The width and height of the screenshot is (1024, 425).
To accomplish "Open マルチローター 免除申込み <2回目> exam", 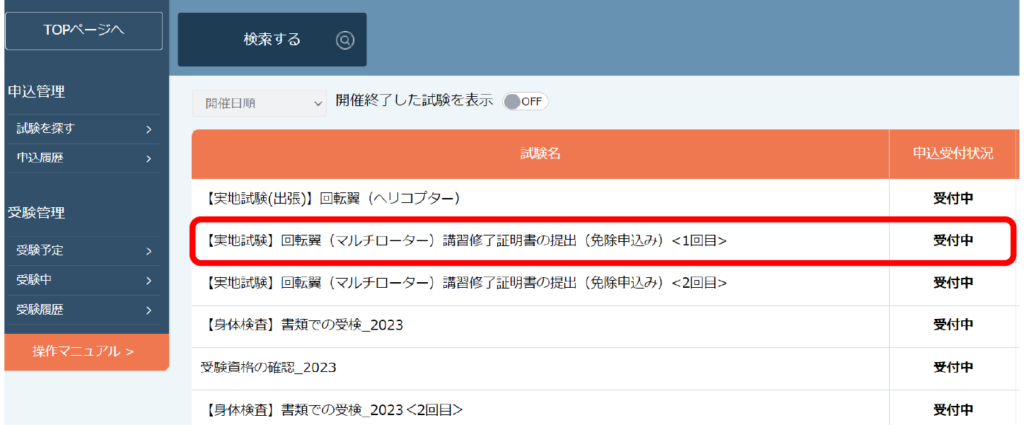I will (x=463, y=283).
